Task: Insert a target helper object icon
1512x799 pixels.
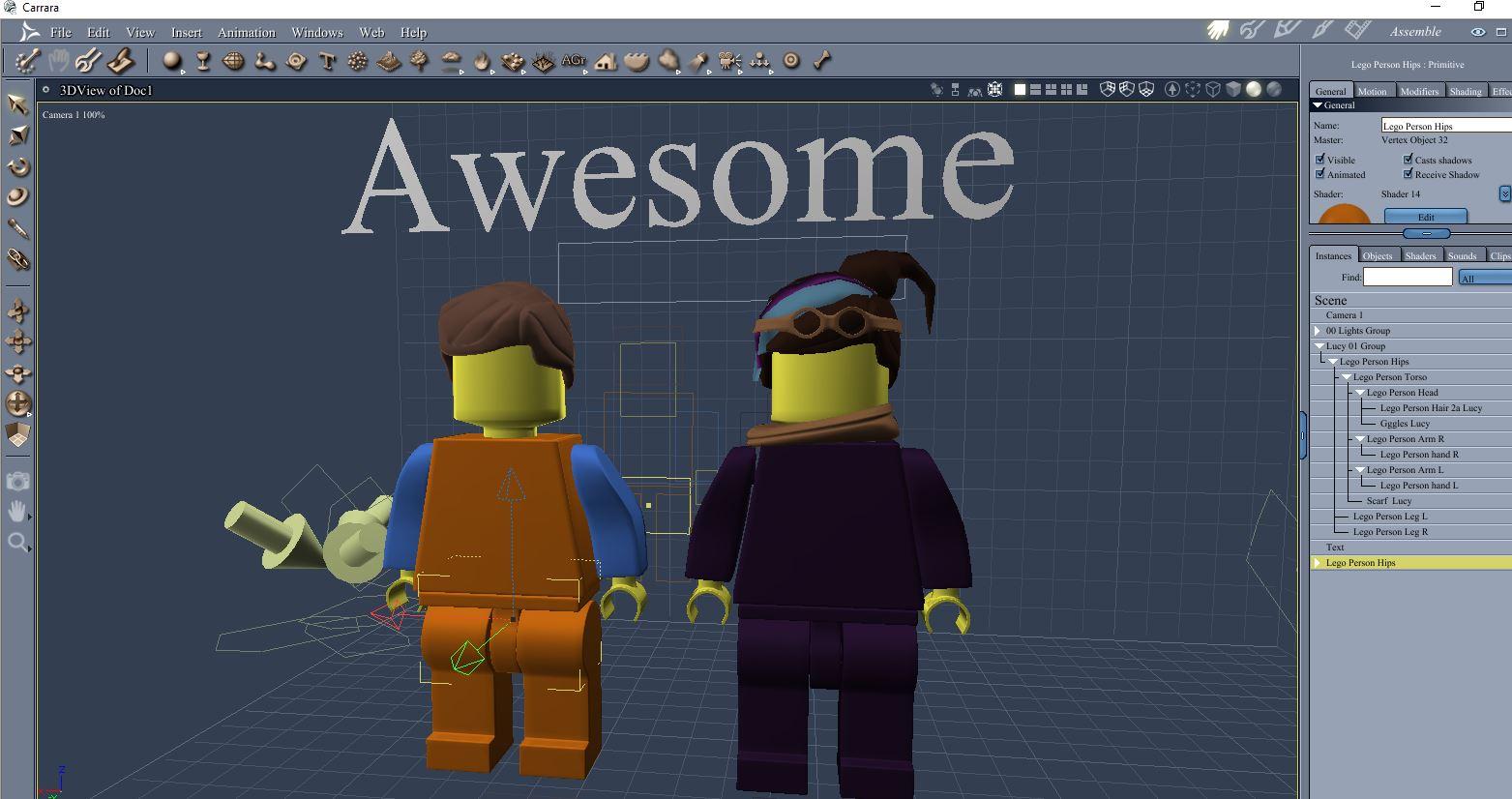Action: pyautogui.click(x=791, y=61)
